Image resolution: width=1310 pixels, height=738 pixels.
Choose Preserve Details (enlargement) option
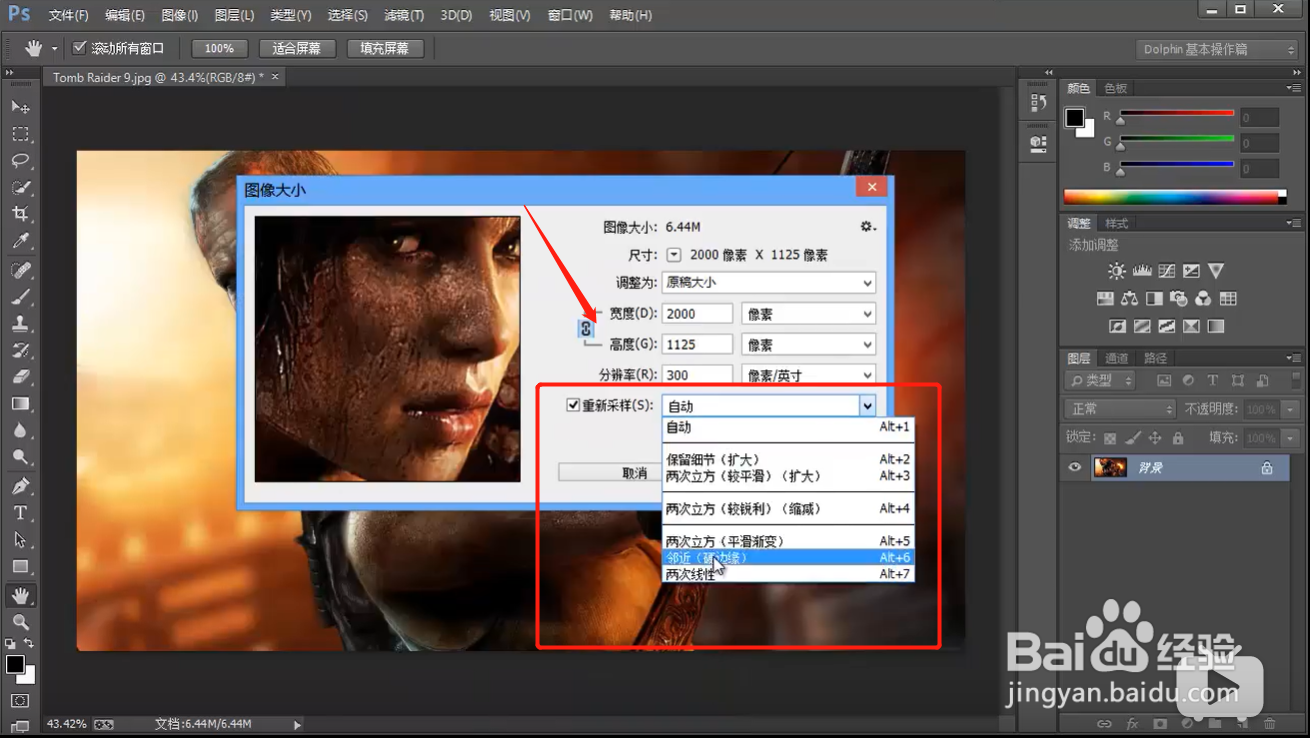788,460
